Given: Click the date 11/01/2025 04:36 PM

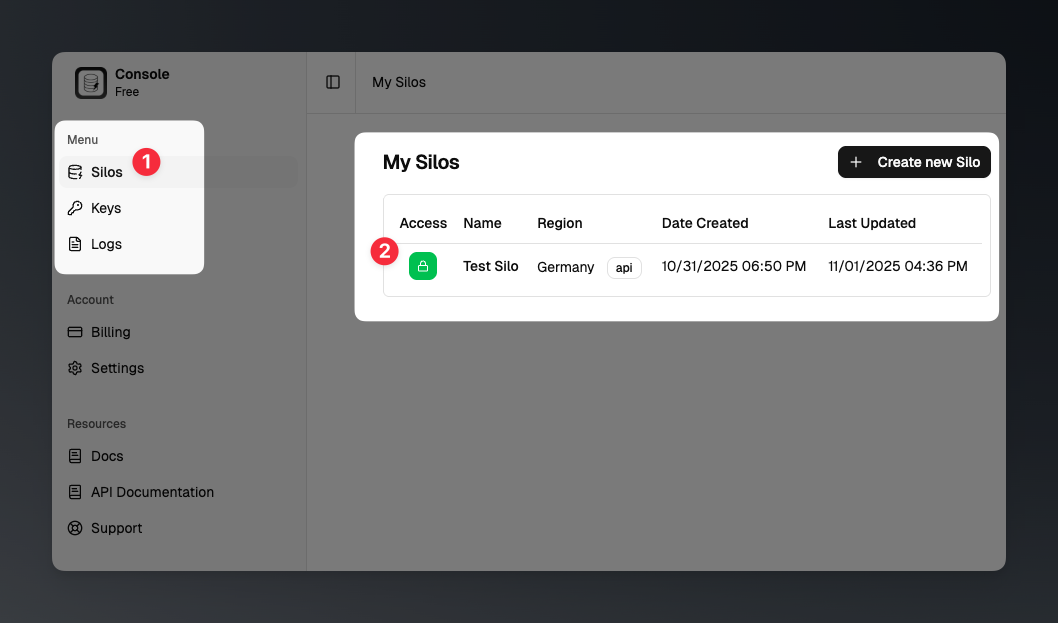Looking at the screenshot, I should [897, 266].
